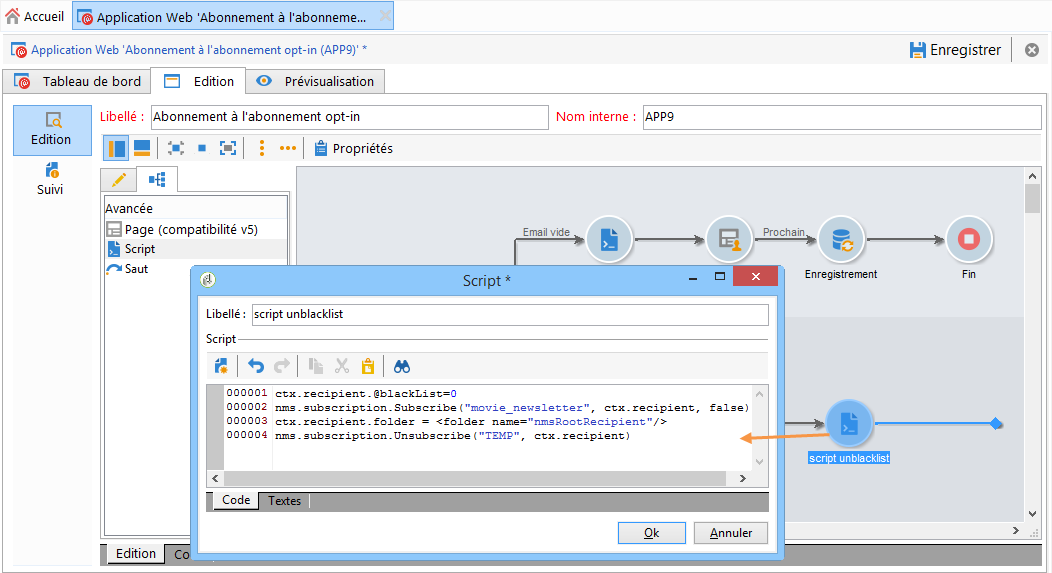Close the Application Web tab
Image resolution: width=1052 pixels, height=573 pixels.
click(x=384, y=15)
